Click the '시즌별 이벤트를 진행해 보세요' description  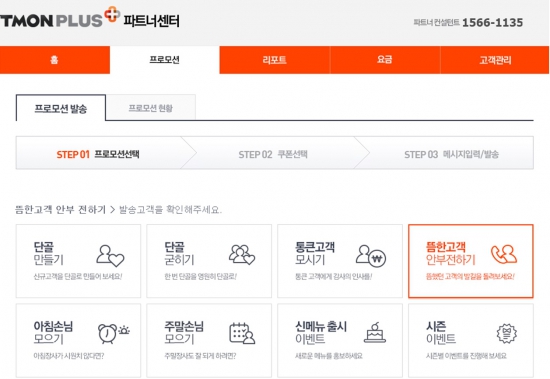point(466,356)
